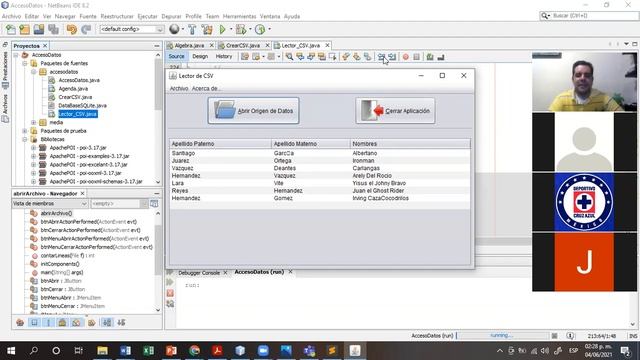Click the Profile Project clock icon
The image size is (640, 360).
[x=260, y=29]
